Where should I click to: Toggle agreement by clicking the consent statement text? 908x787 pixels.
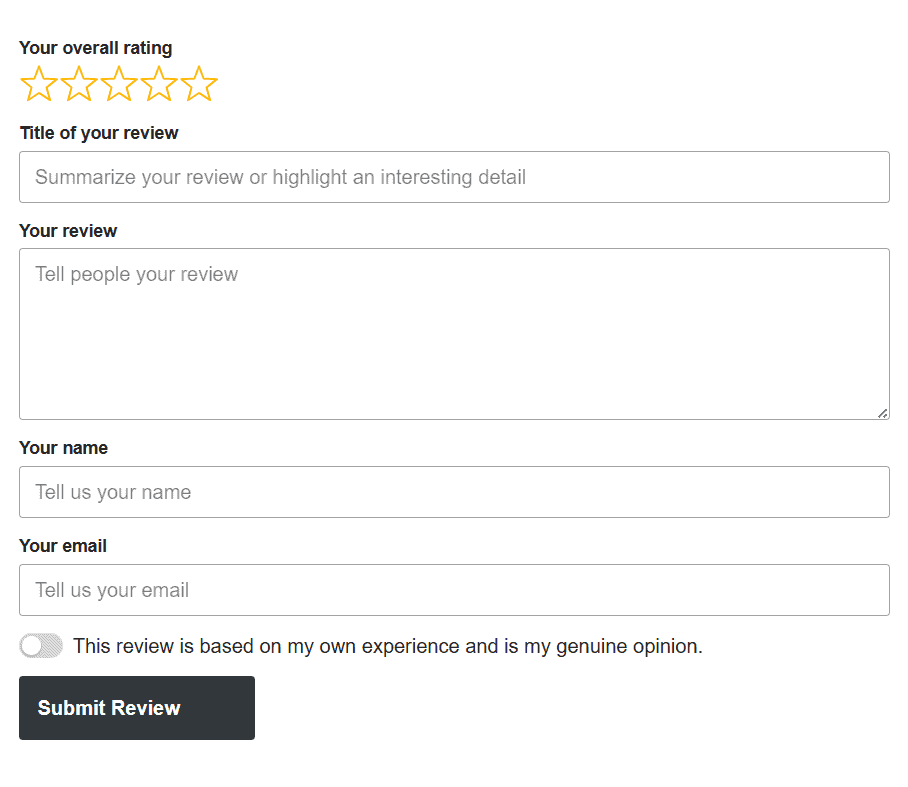click(x=388, y=646)
